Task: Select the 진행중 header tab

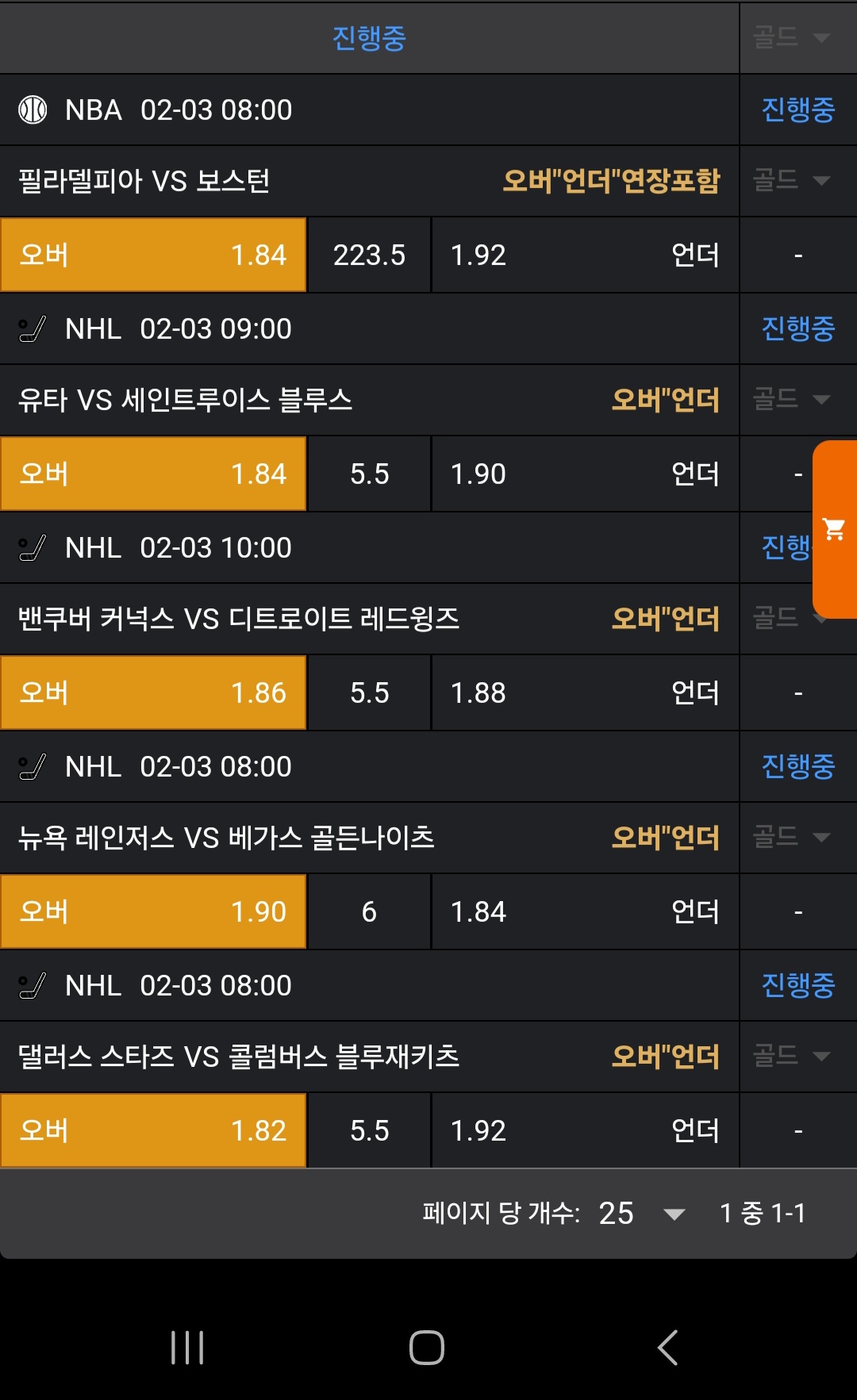Action: (369, 37)
